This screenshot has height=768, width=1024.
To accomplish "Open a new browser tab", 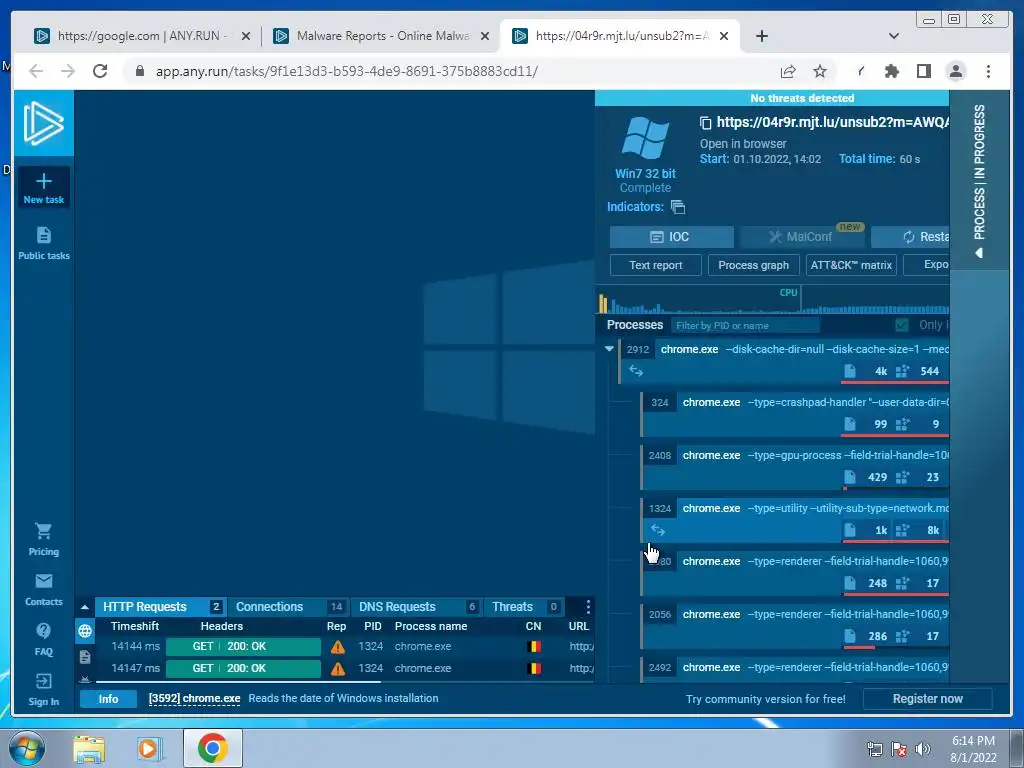I will [x=761, y=36].
